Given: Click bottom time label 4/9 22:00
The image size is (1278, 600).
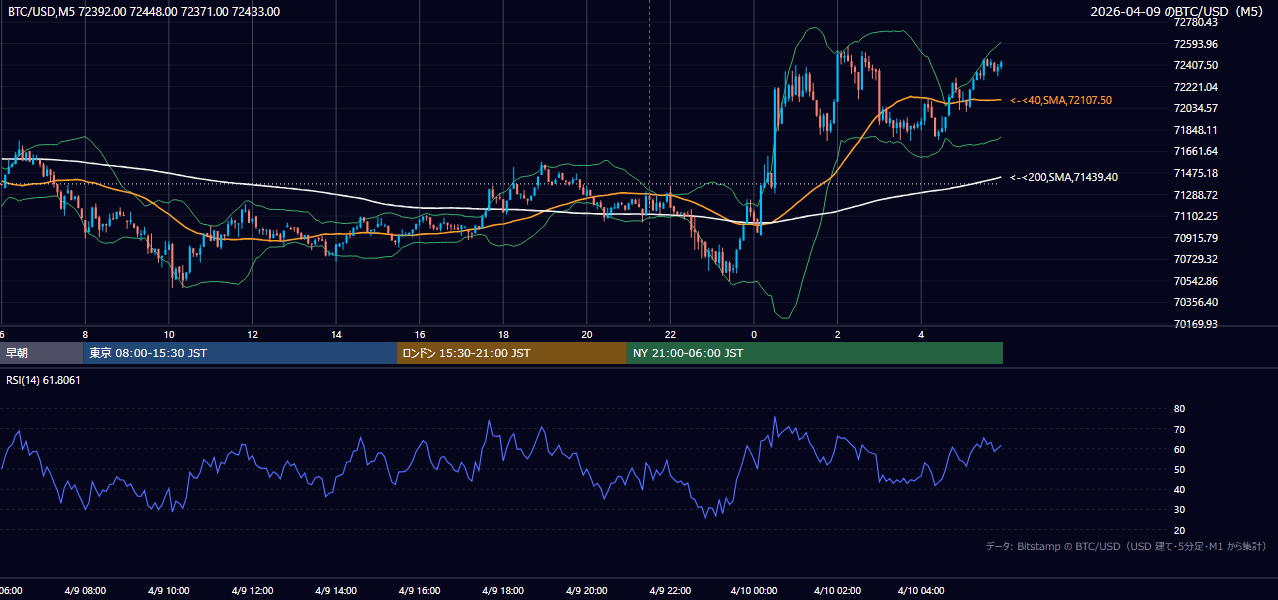Looking at the screenshot, I should (671, 591).
